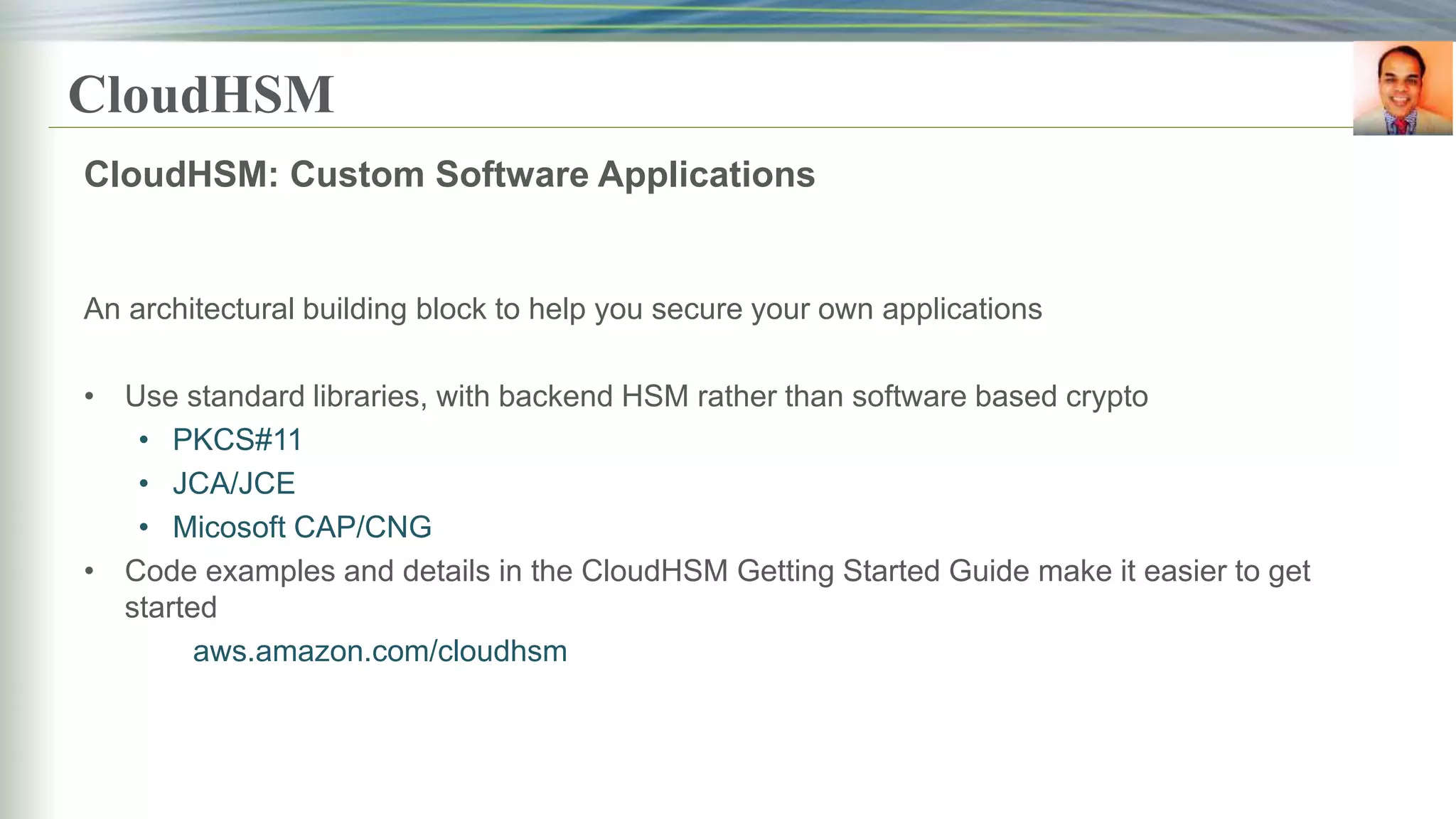This screenshot has width=1456, height=819.
Task: Click the presenter photo thumbnail
Action: (x=1403, y=88)
